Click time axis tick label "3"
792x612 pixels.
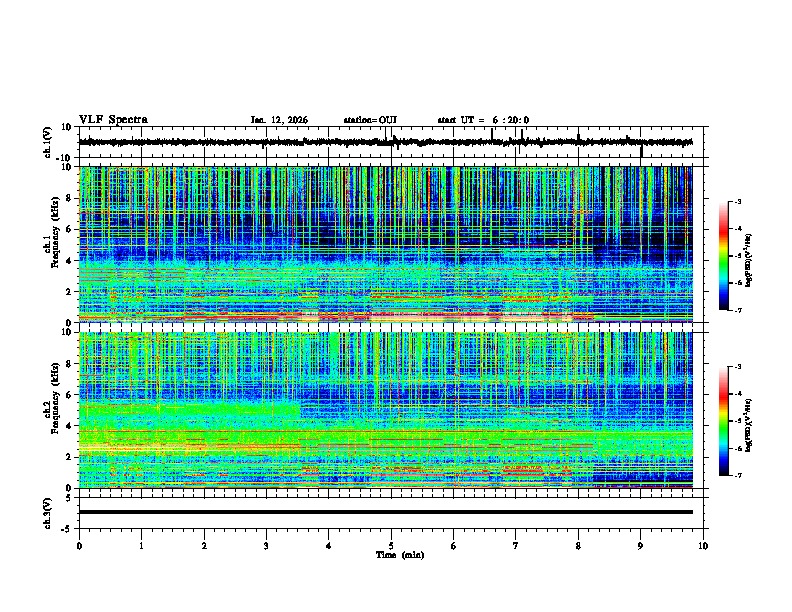(x=266, y=546)
